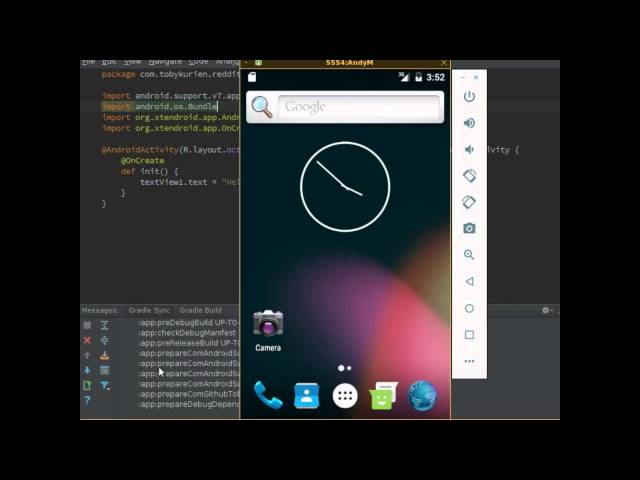
Task: Click the autoscroll-to-source icon in Messages panel
Action: (104, 355)
